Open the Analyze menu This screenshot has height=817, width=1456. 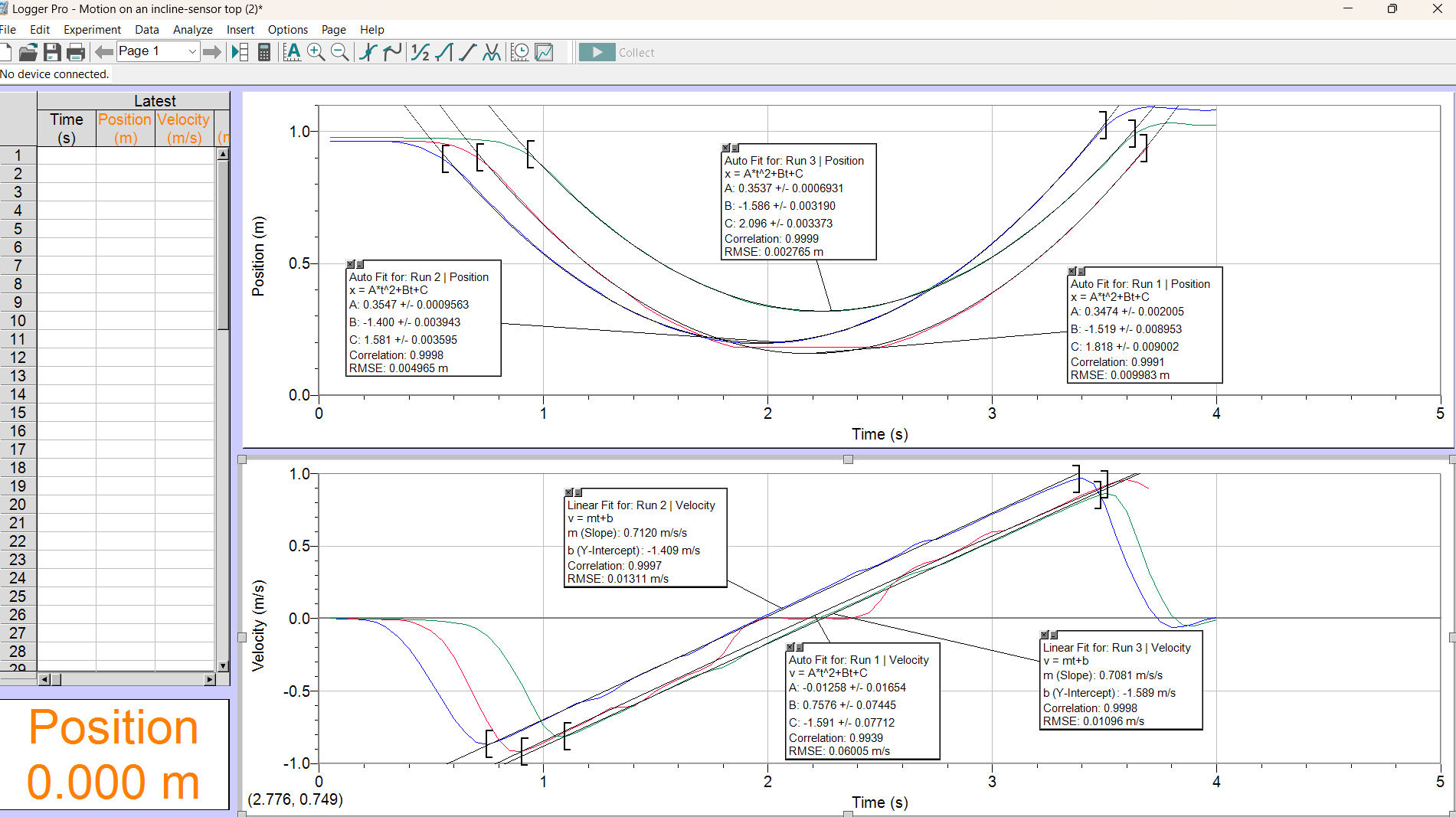[193, 30]
